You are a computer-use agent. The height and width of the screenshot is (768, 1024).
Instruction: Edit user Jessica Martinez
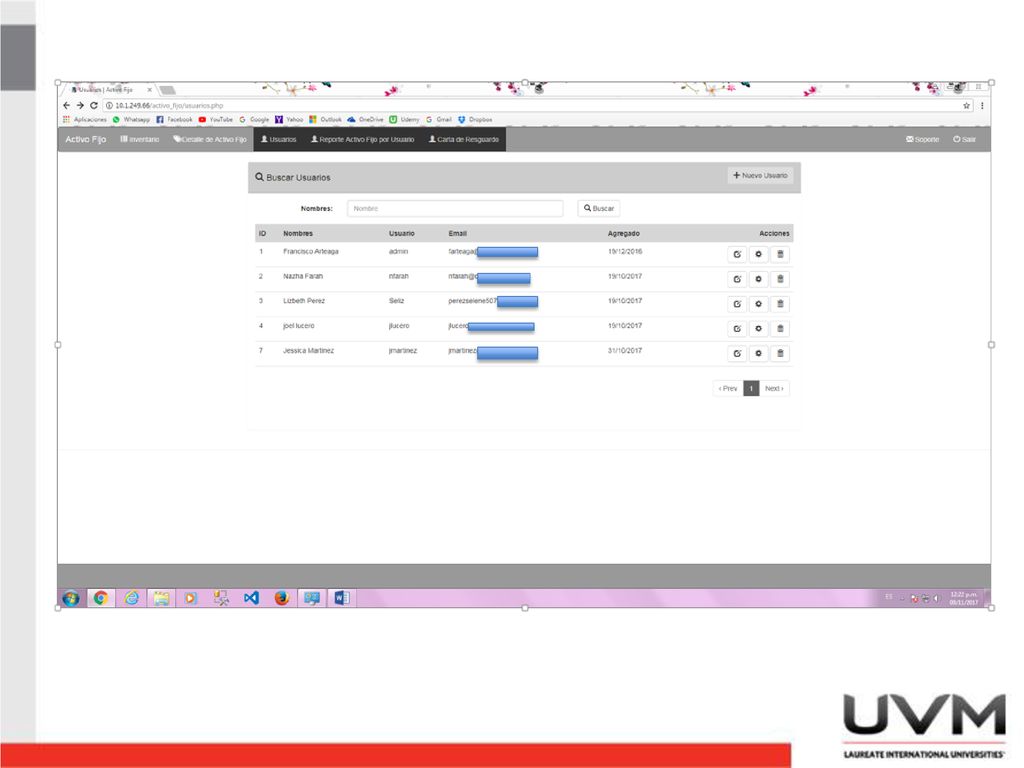737,353
